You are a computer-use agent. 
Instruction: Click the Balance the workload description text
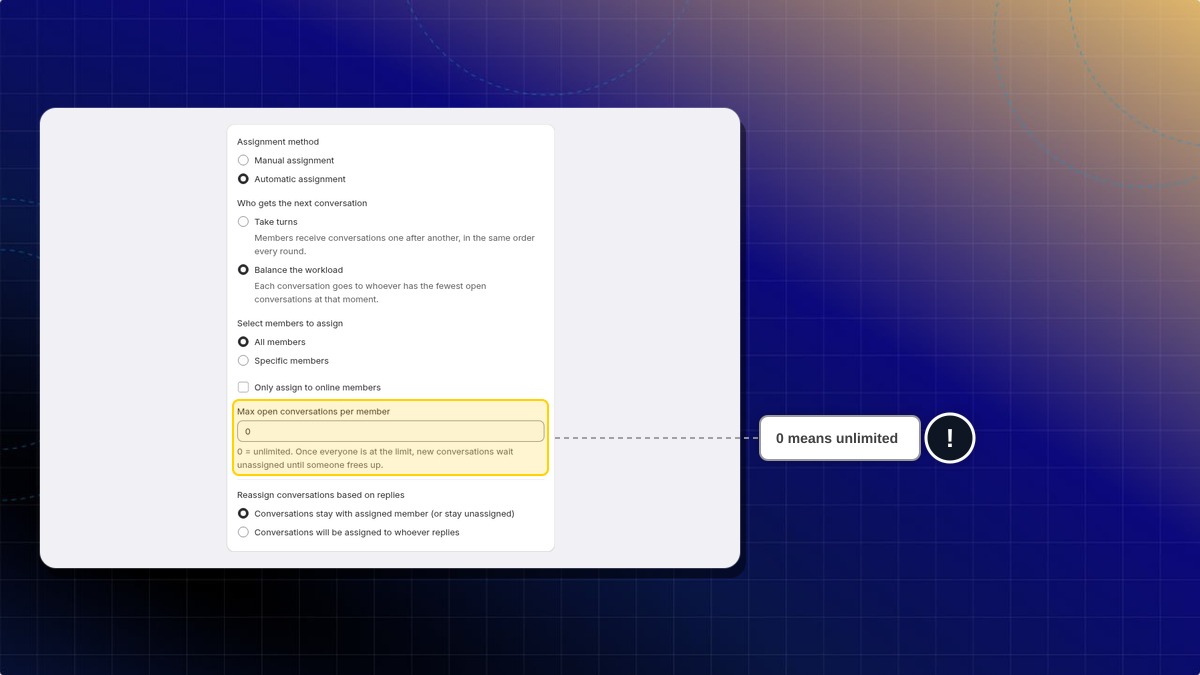[370, 293]
